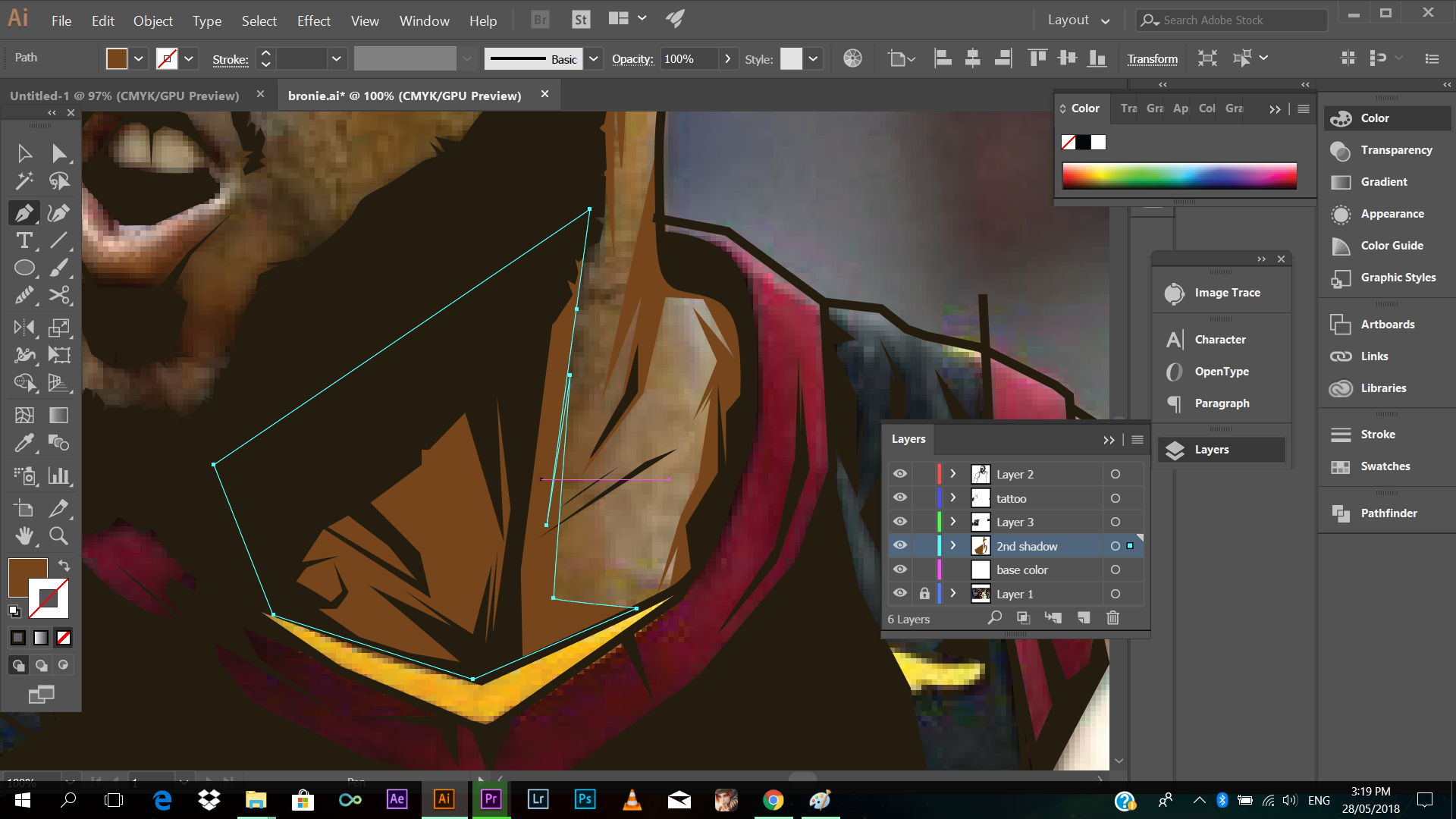Unlock Layer 1 padlock
Viewport: 1456px width, 819px height.
pyautogui.click(x=924, y=594)
